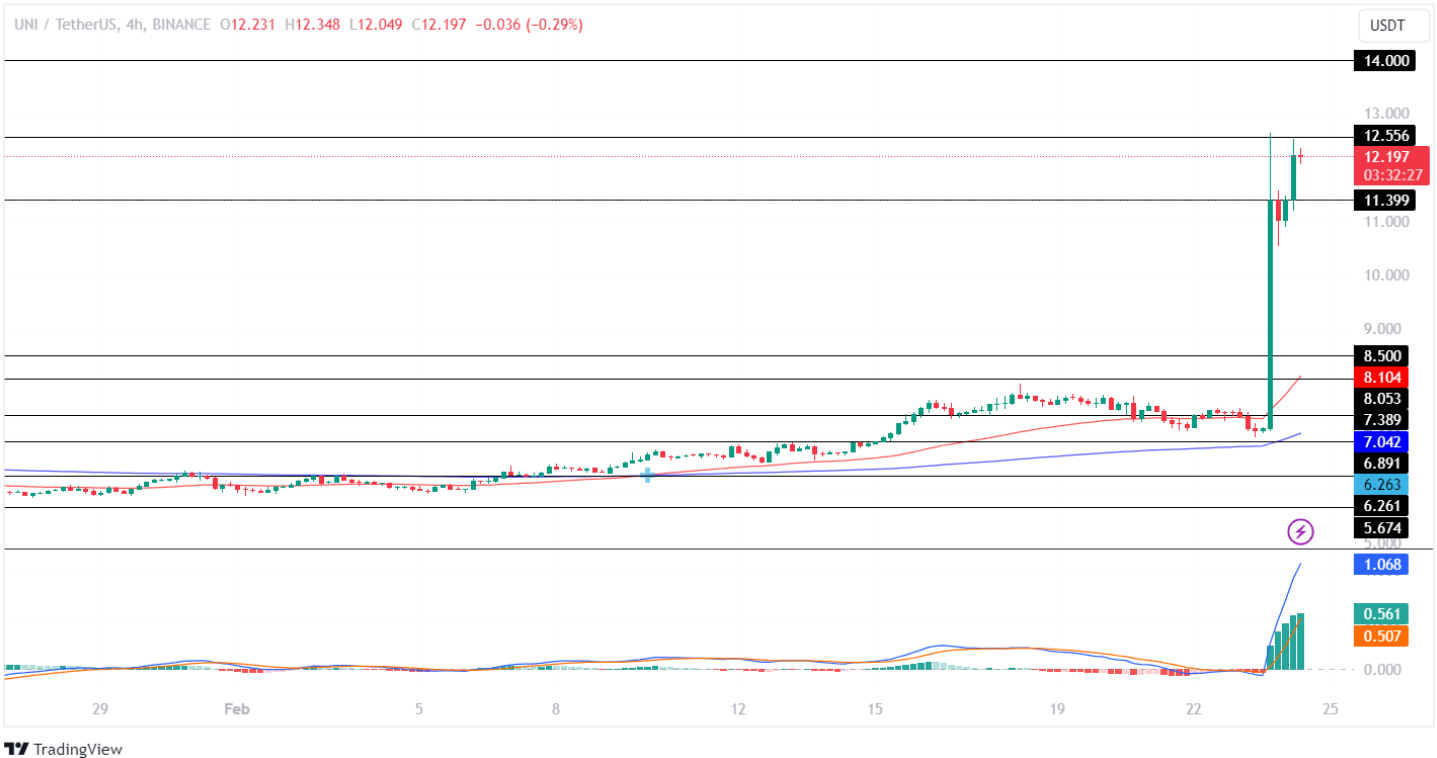The height and width of the screenshot is (758, 1437).
Task: Click the blue 7.042 moving average label
Action: pos(1381,441)
